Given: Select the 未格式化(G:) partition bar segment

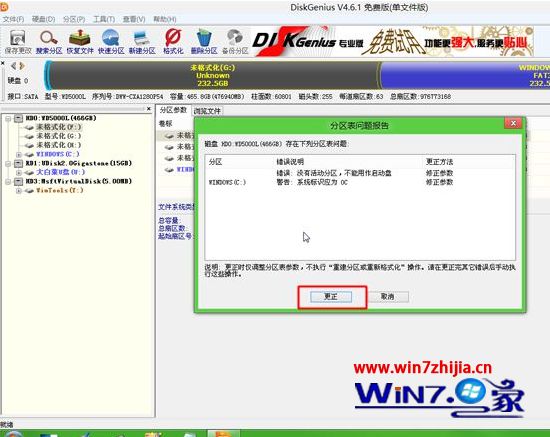Looking at the screenshot, I should [x=213, y=75].
